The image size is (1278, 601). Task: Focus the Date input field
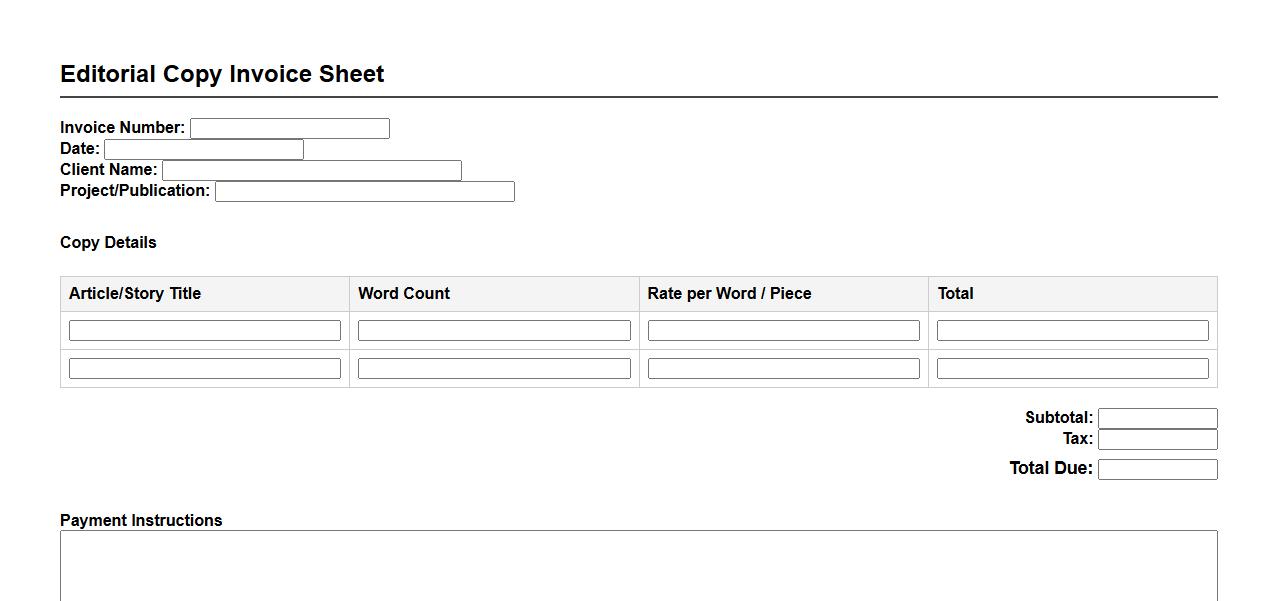[203, 149]
